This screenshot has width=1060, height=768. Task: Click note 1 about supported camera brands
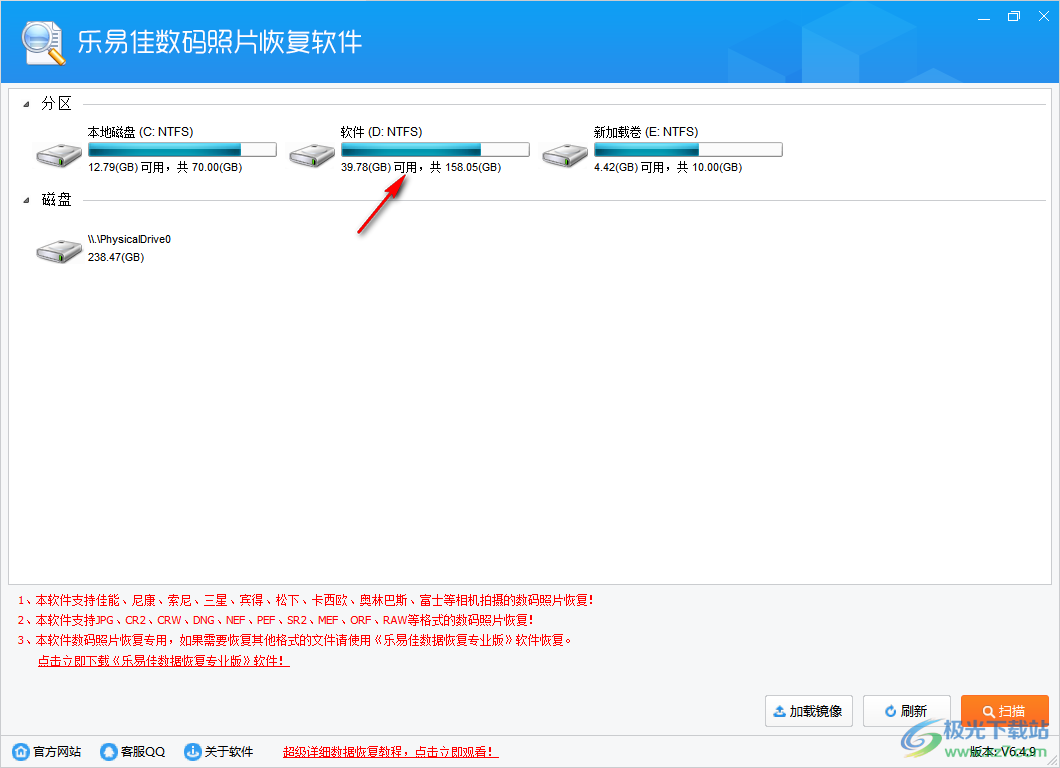coord(306,600)
